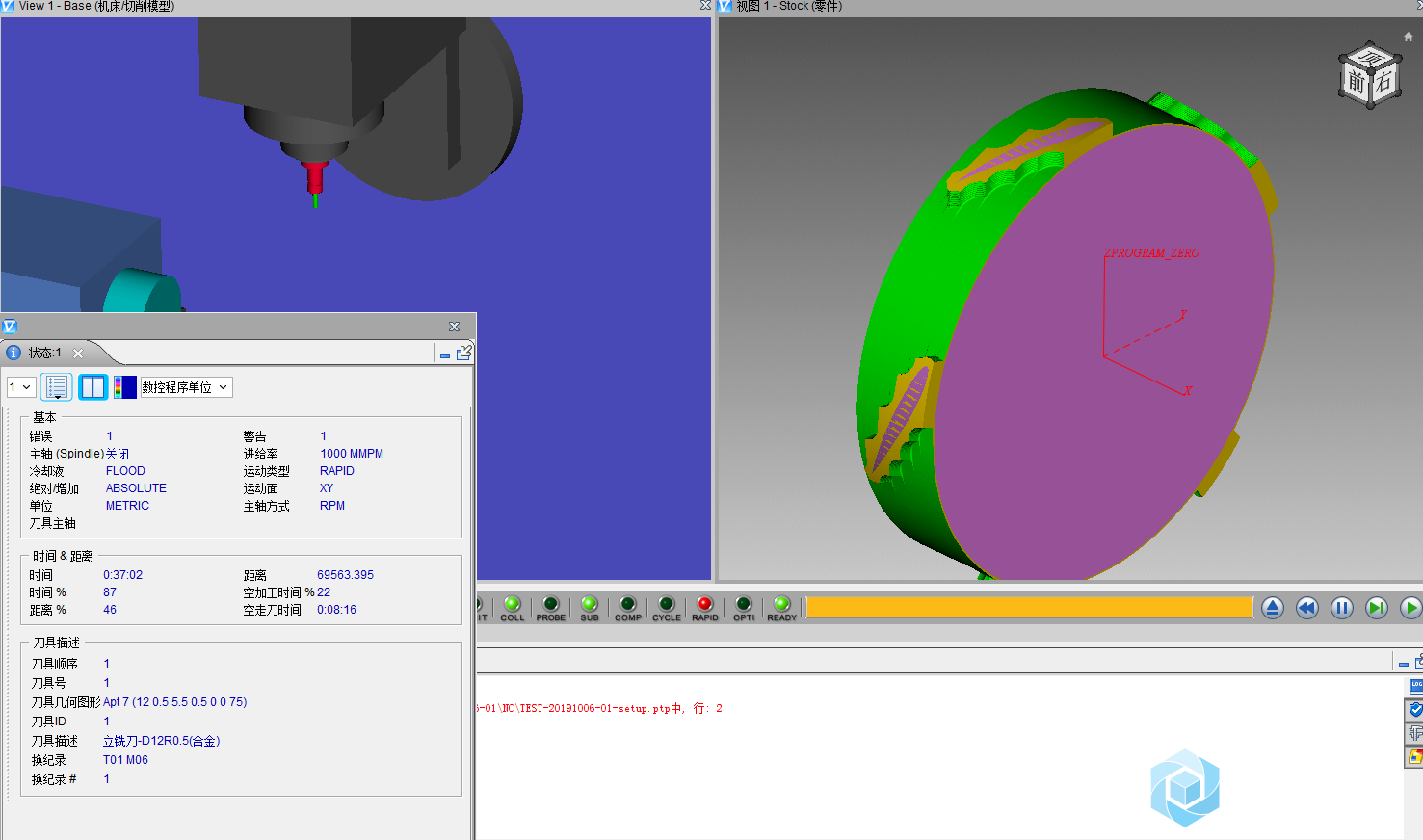Viewport: 1423px width, 840px height.
Task: Click the 0:37:02 time value
Action: 122,575
